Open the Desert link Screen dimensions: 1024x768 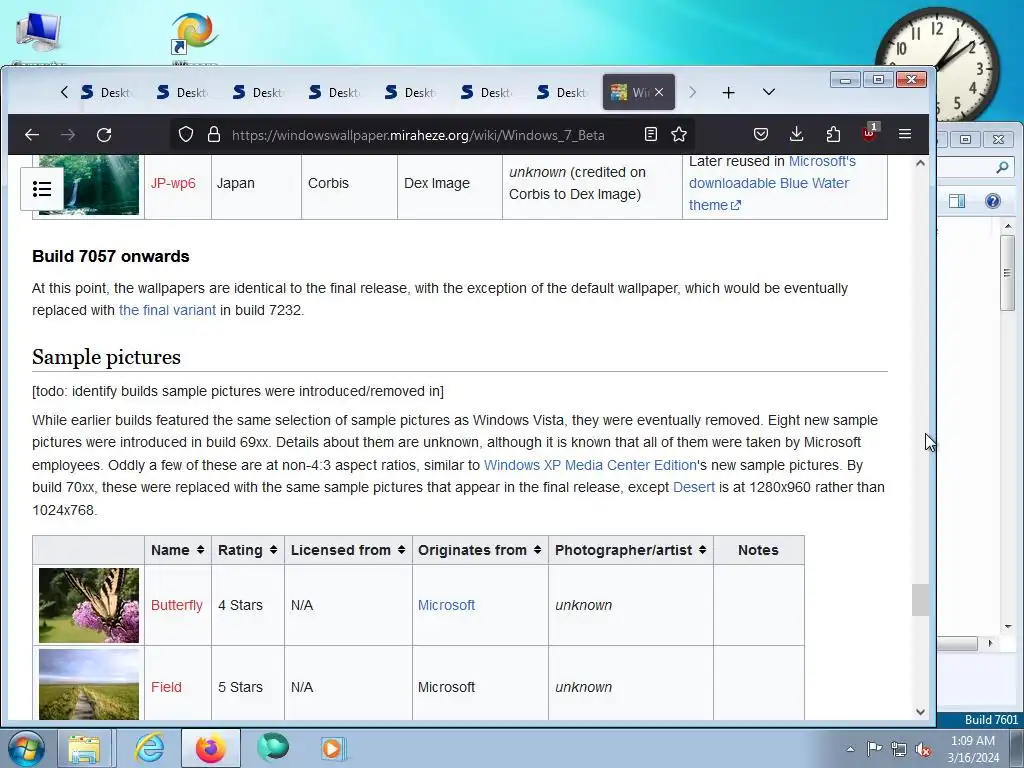tap(694, 487)
